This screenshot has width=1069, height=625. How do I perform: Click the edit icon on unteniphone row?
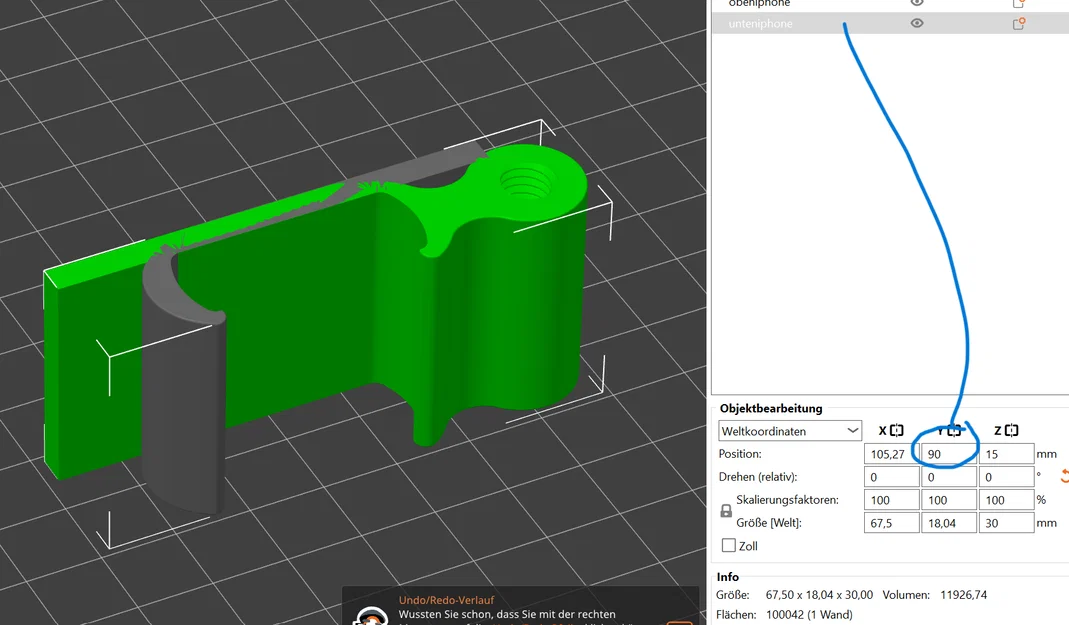[x=1019, y=23]
